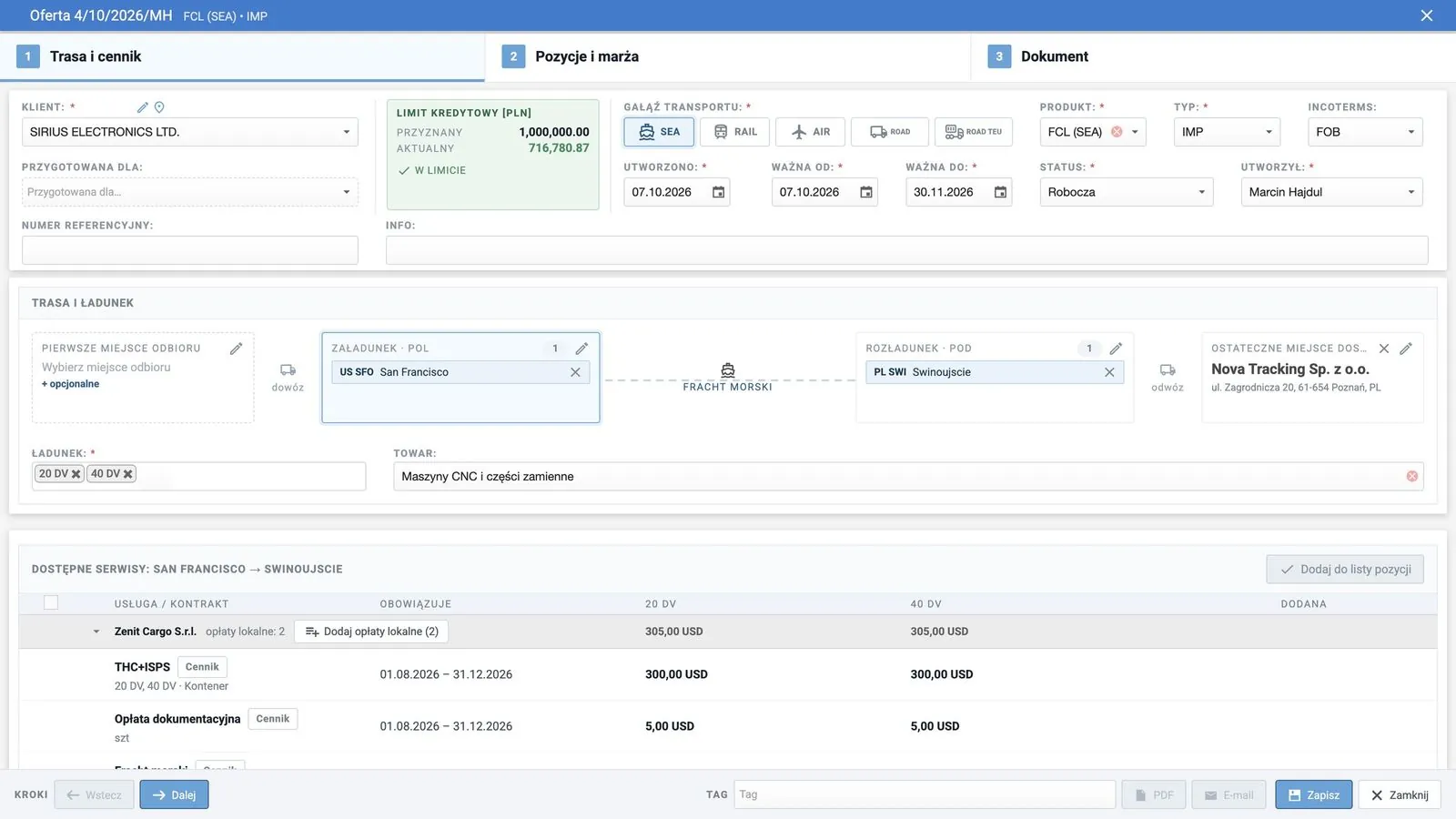Clear the FCL (SEA) product selection
Viewport: 1456px width, 819px height.
pos(1117,132)
